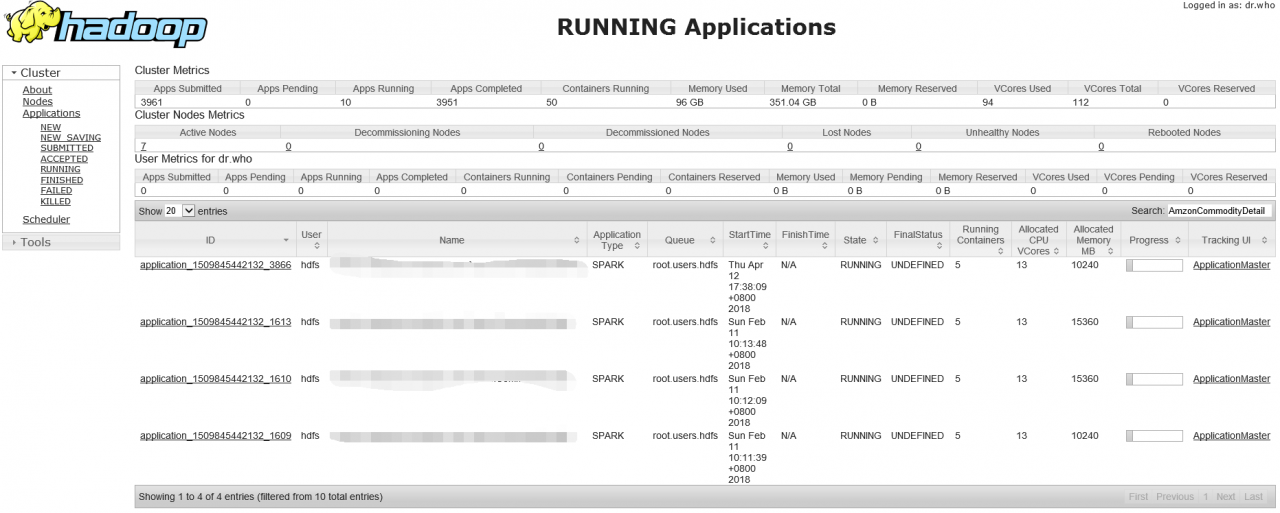The width and height of the screenshot is (1280, 513).
Task: Open the Nodes page link
Action: click(37, 102)
